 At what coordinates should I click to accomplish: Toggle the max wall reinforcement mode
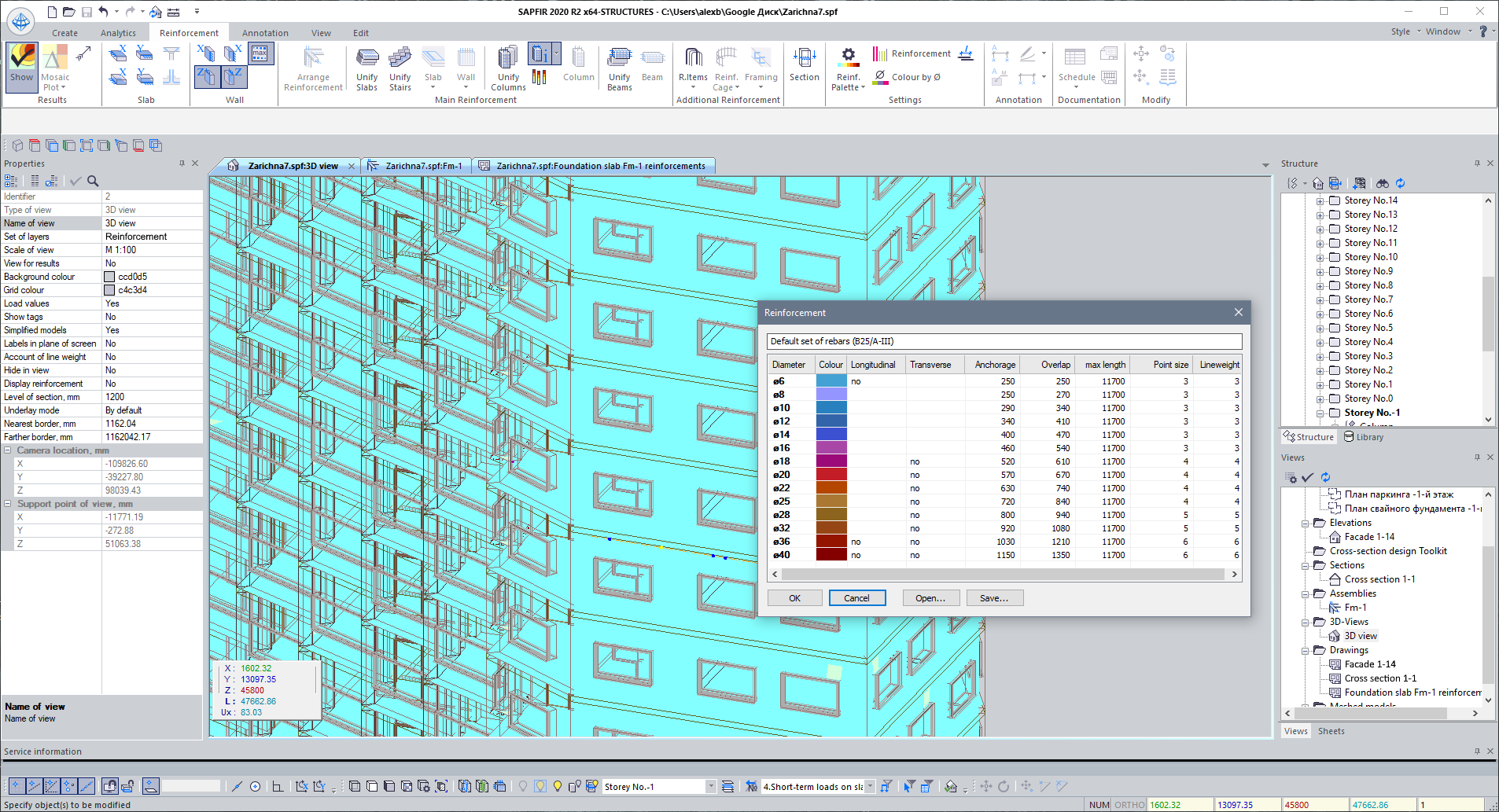point(261,53)
